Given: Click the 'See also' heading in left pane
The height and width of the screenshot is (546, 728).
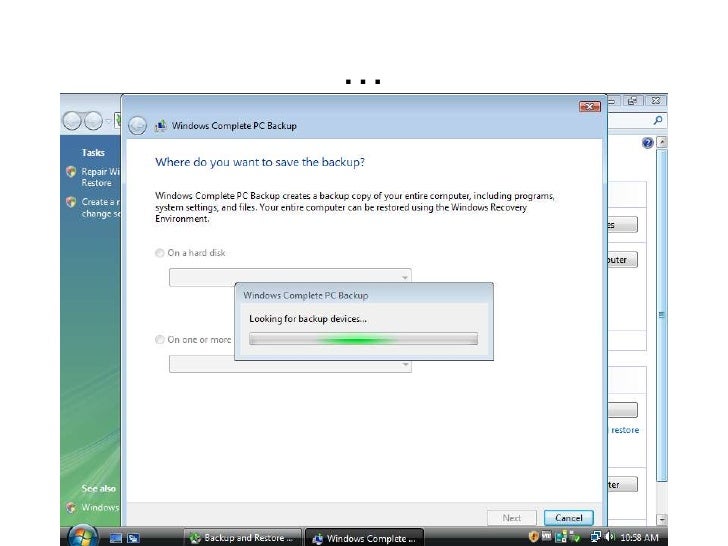Looking at the screenshot, I should [98, 488].
